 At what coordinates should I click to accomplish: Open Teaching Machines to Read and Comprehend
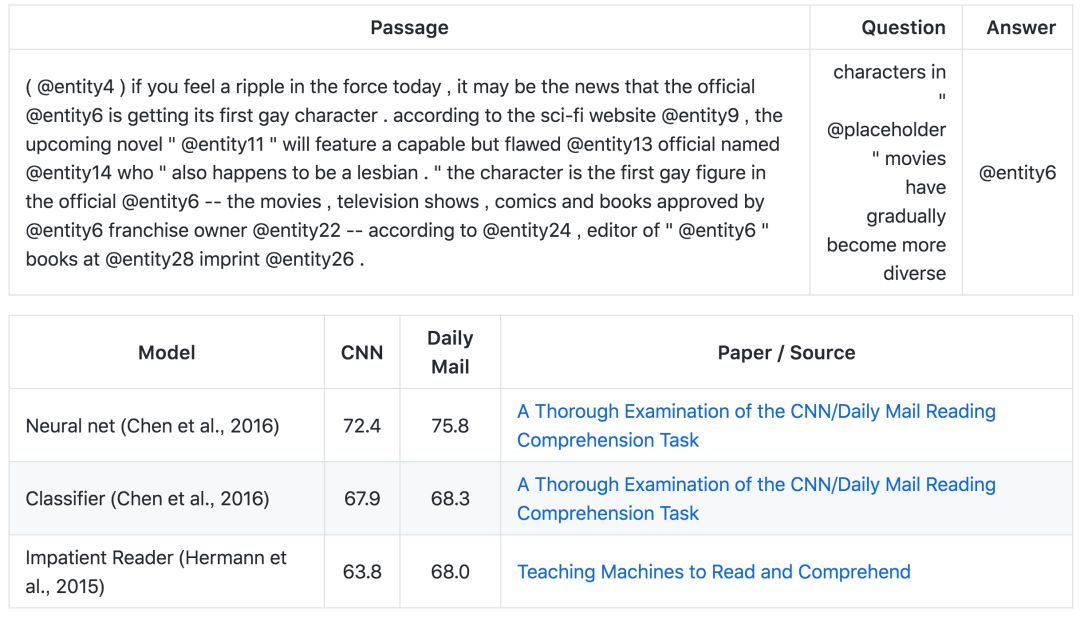click(714, 571)
